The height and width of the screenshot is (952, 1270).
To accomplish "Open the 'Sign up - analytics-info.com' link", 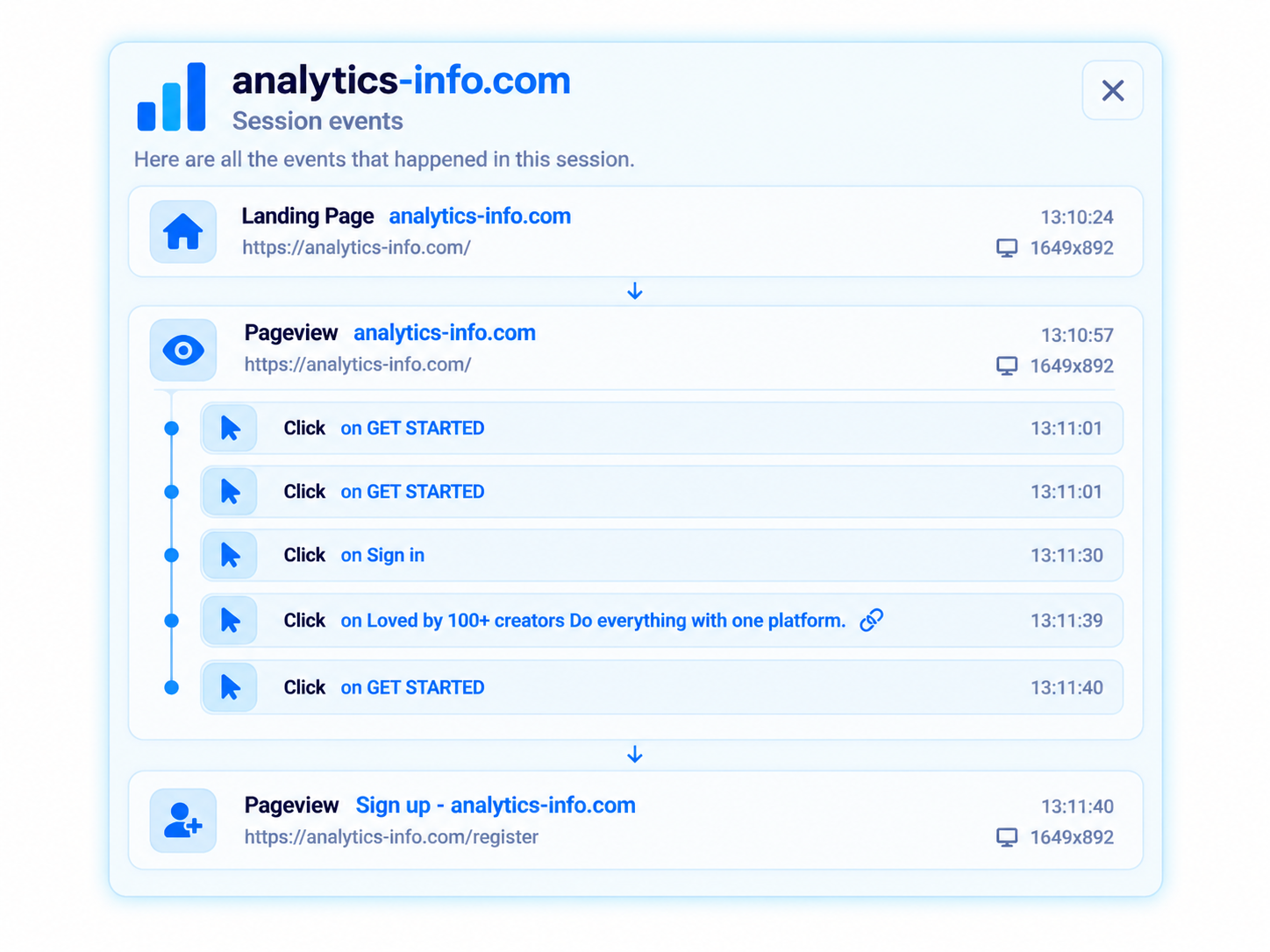I will [x=496, y=805].
